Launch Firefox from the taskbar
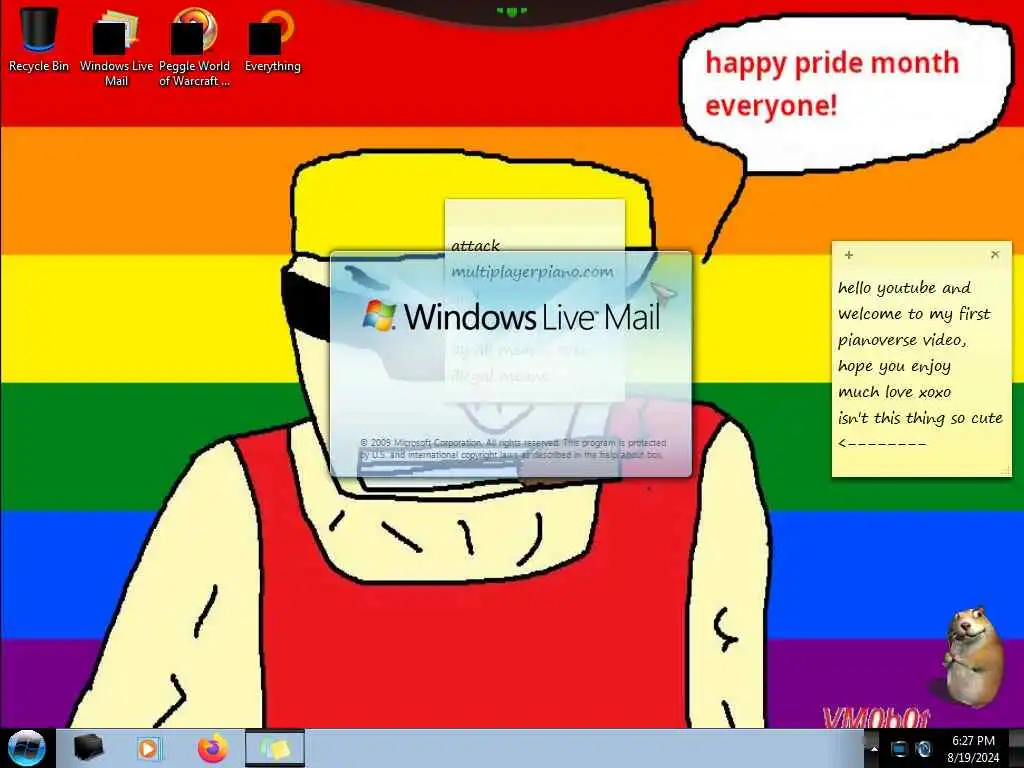1024x768 pixels. pyautogui.click(x=213, y=748)
